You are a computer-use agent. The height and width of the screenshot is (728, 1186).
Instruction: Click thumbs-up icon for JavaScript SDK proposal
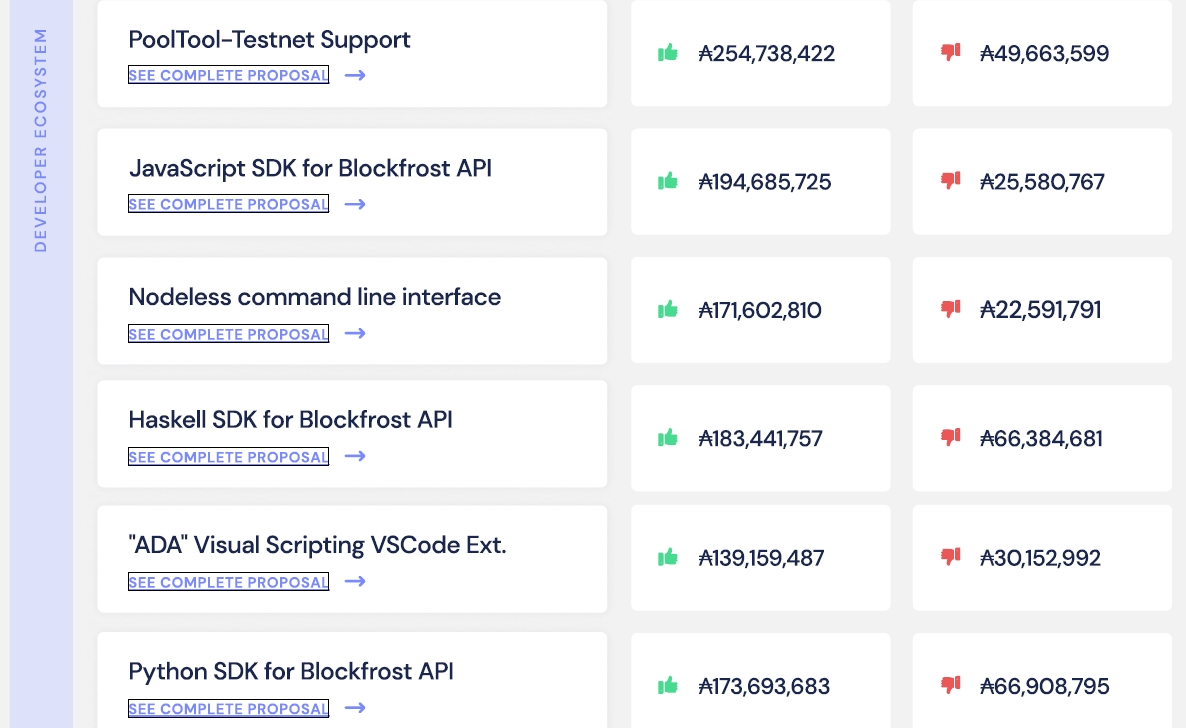coord(667,181)
